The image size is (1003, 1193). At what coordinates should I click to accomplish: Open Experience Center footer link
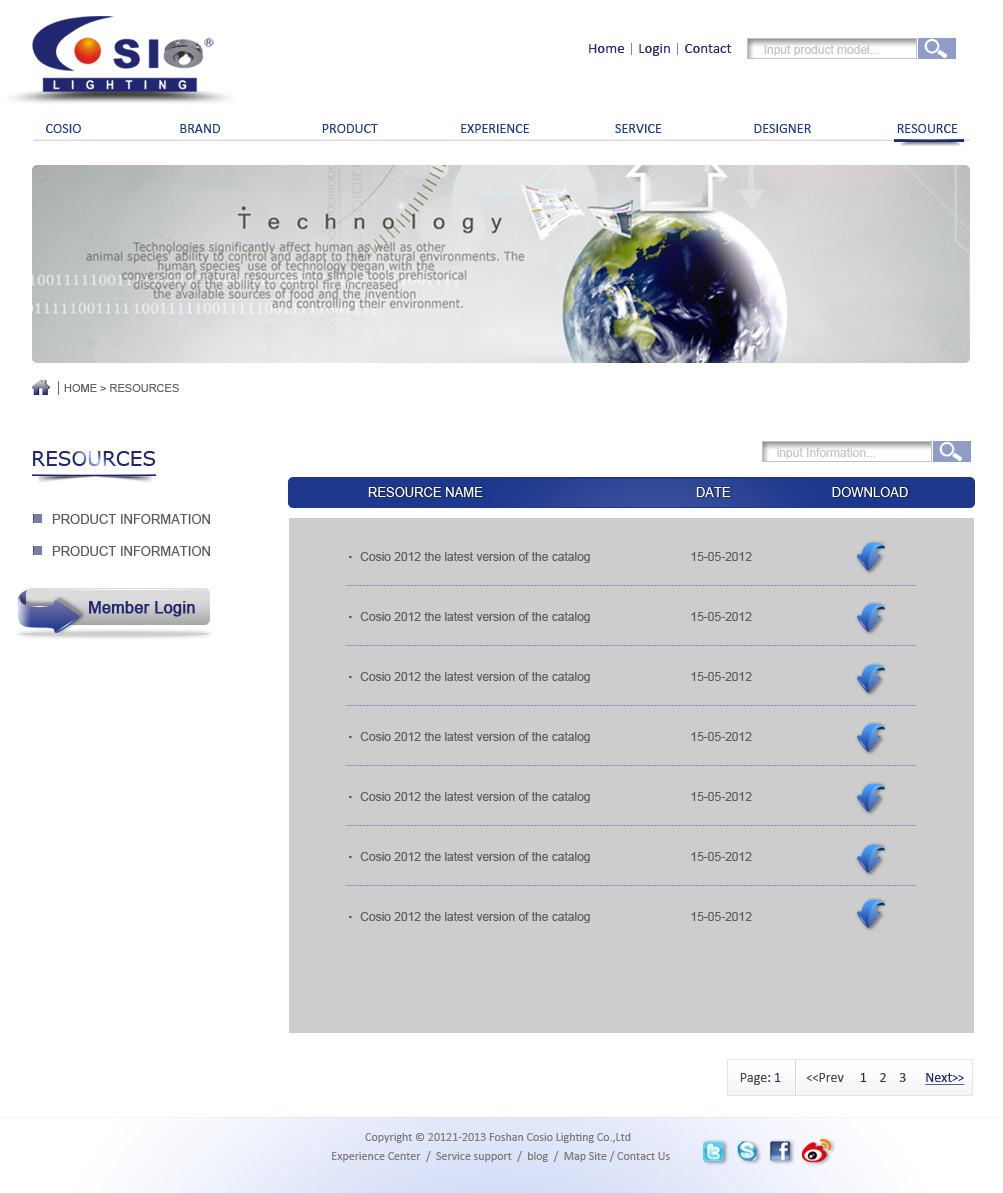(x=376, y=1157)
